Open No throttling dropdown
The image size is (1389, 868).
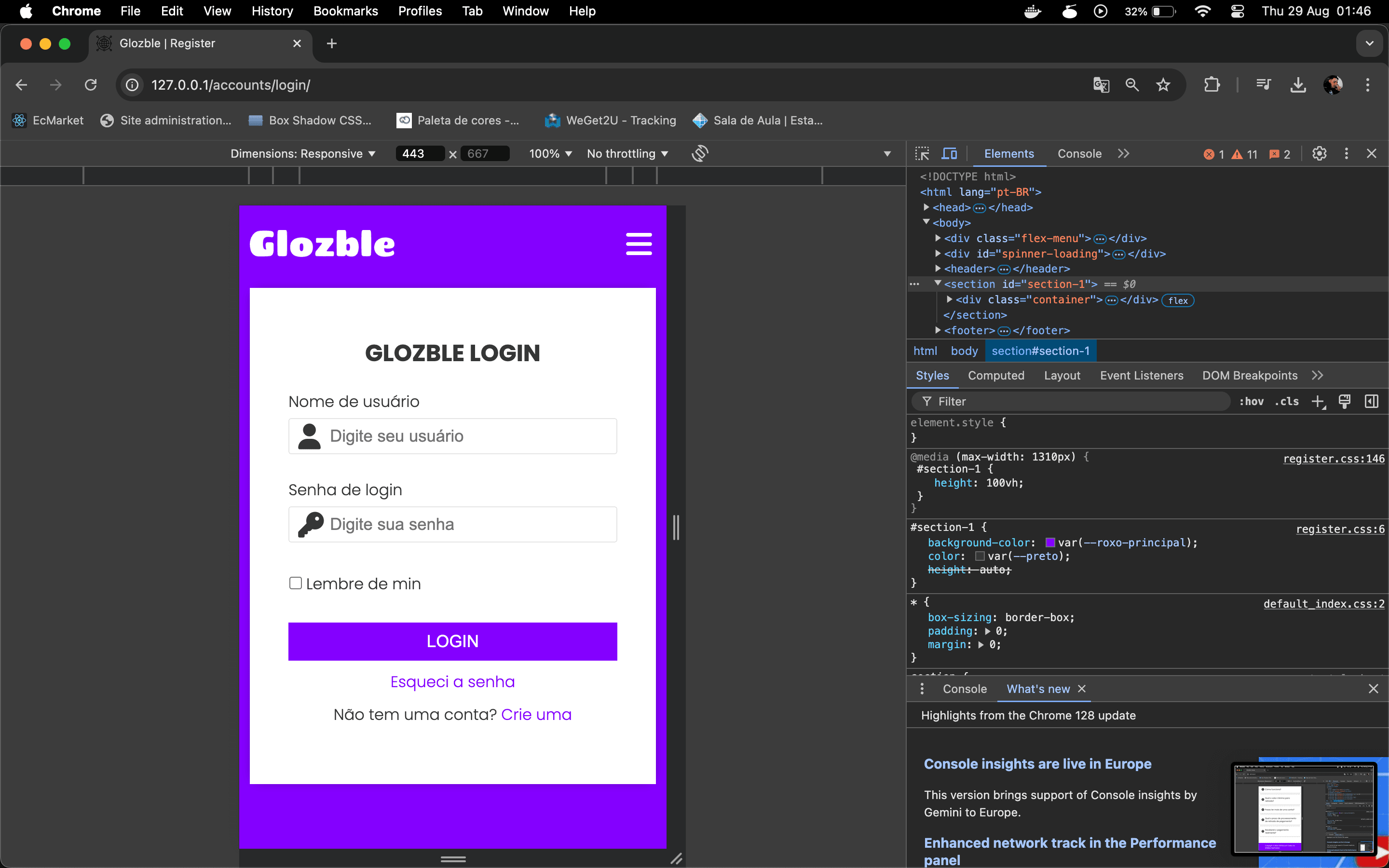pos(627,154)
